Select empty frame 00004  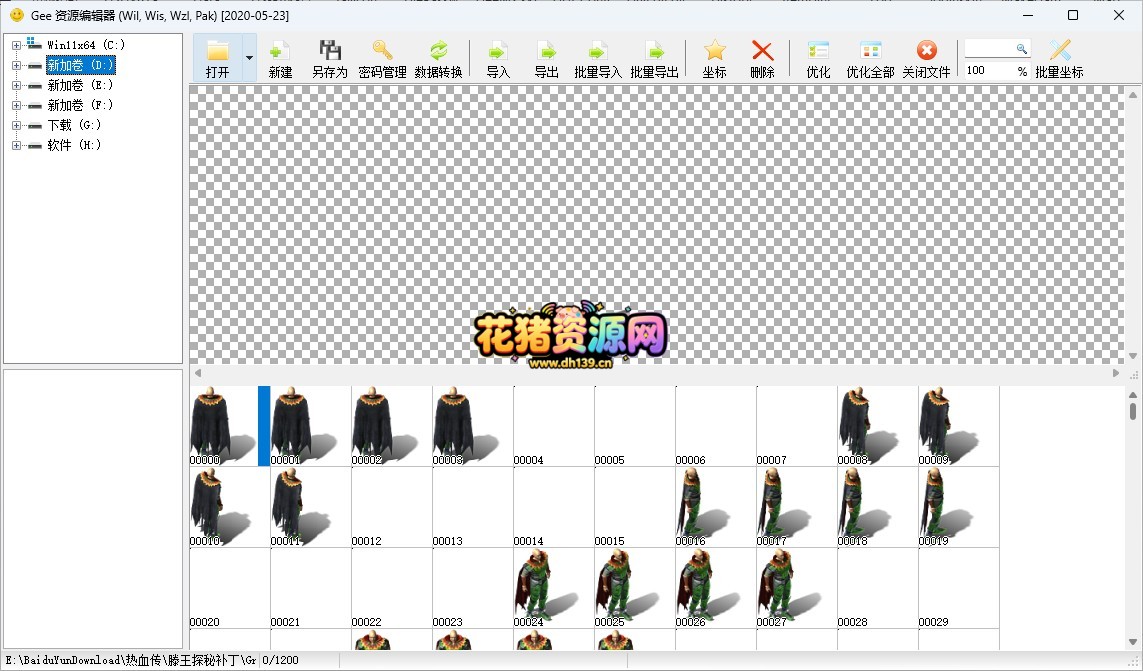553,426
